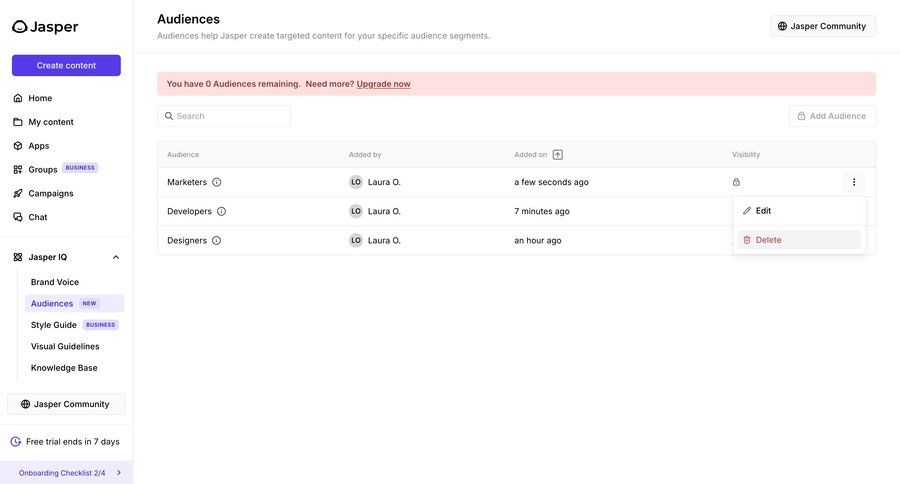Click the locked Add Audience button
The width and height of the screenshot is (900, 484).
832,116
